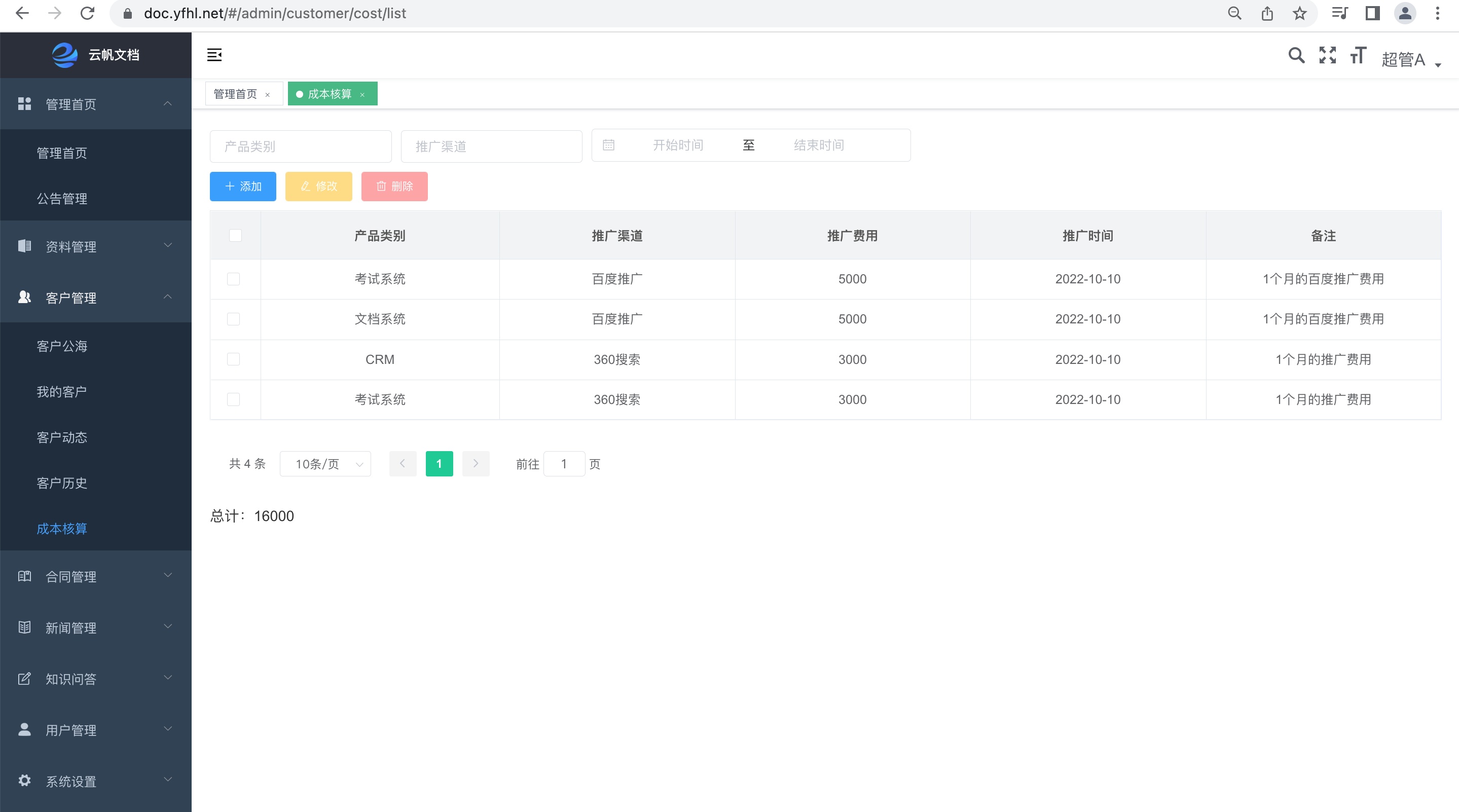Click the 结束时间 date field
Viewport: 1459px width, 812px height.
click(x=819, y=145)
